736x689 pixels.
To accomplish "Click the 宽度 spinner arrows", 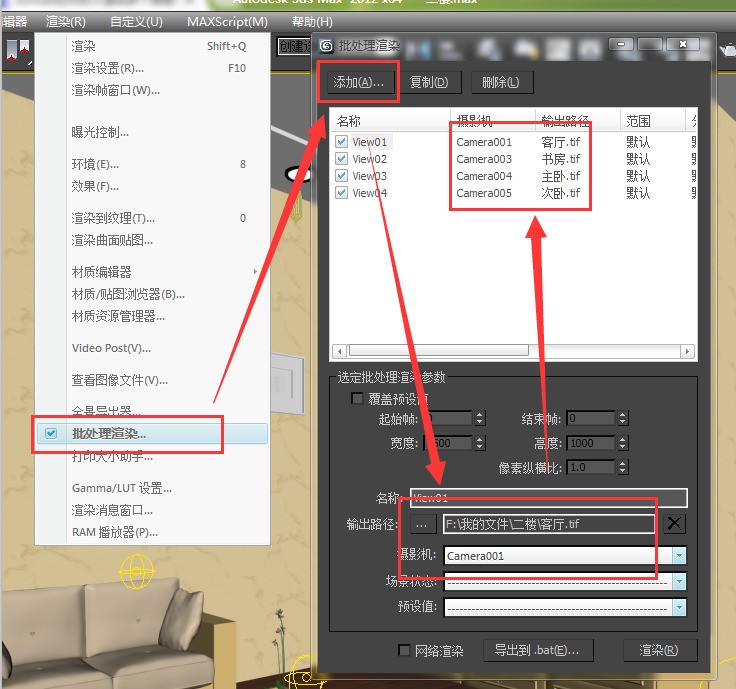I will click(480, 443).
